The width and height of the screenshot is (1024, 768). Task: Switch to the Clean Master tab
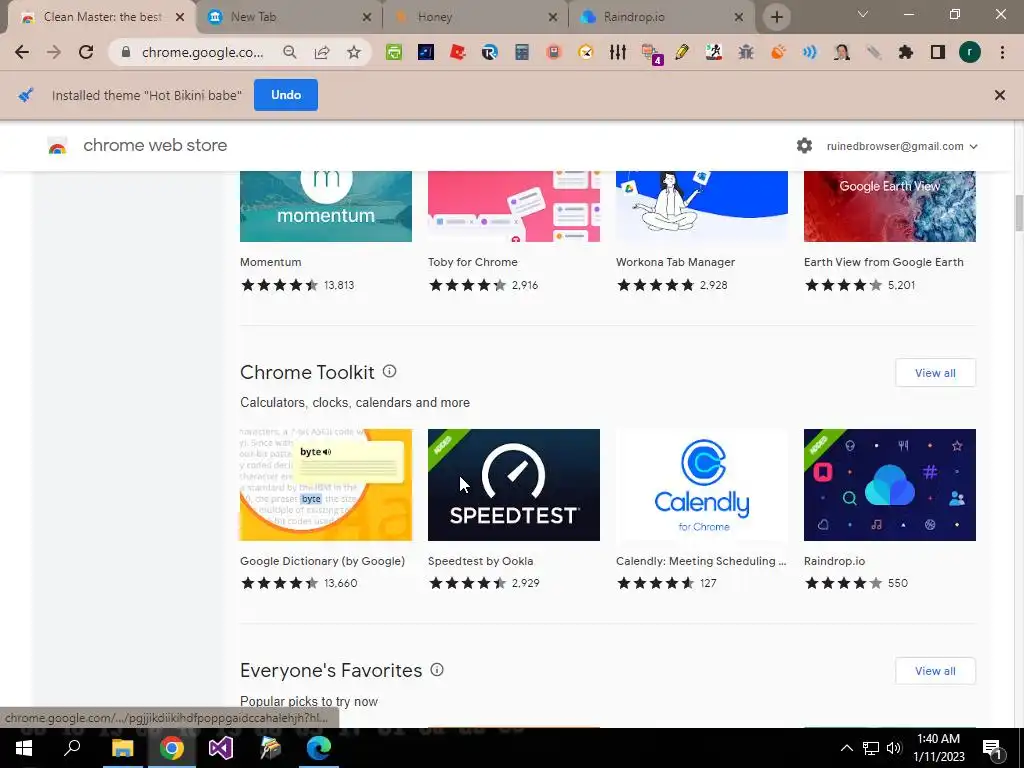101,17
